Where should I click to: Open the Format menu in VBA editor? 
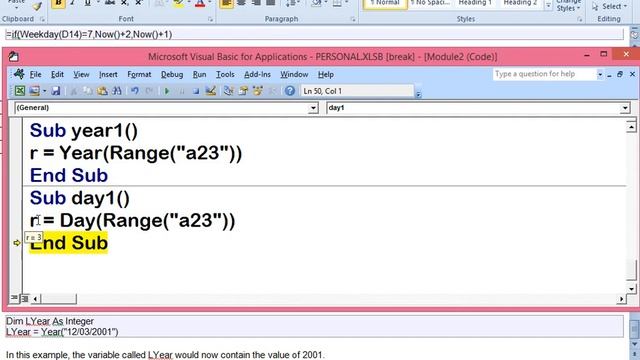(x=139, y=74)
